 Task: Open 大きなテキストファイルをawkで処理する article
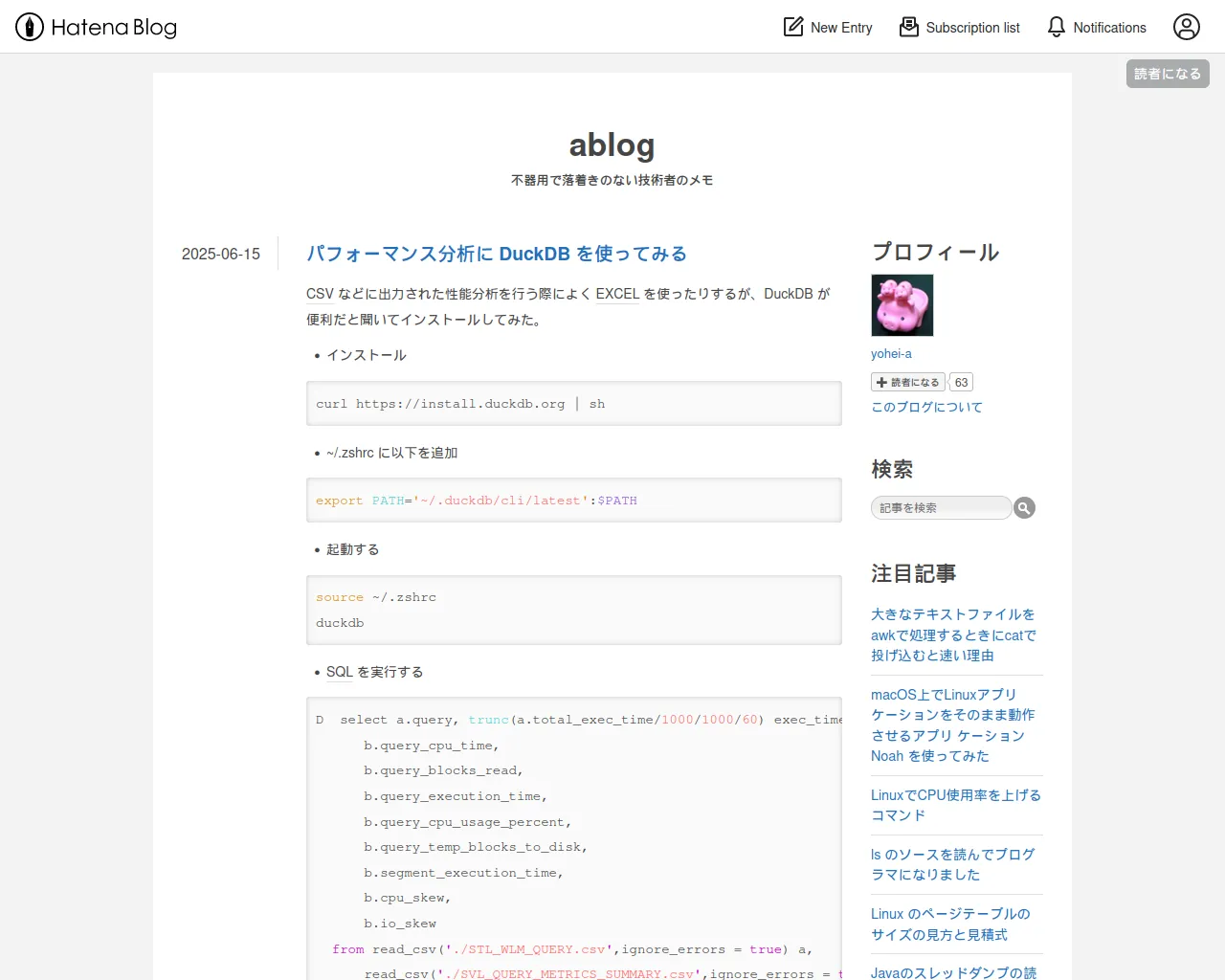[x=953, y=635]
